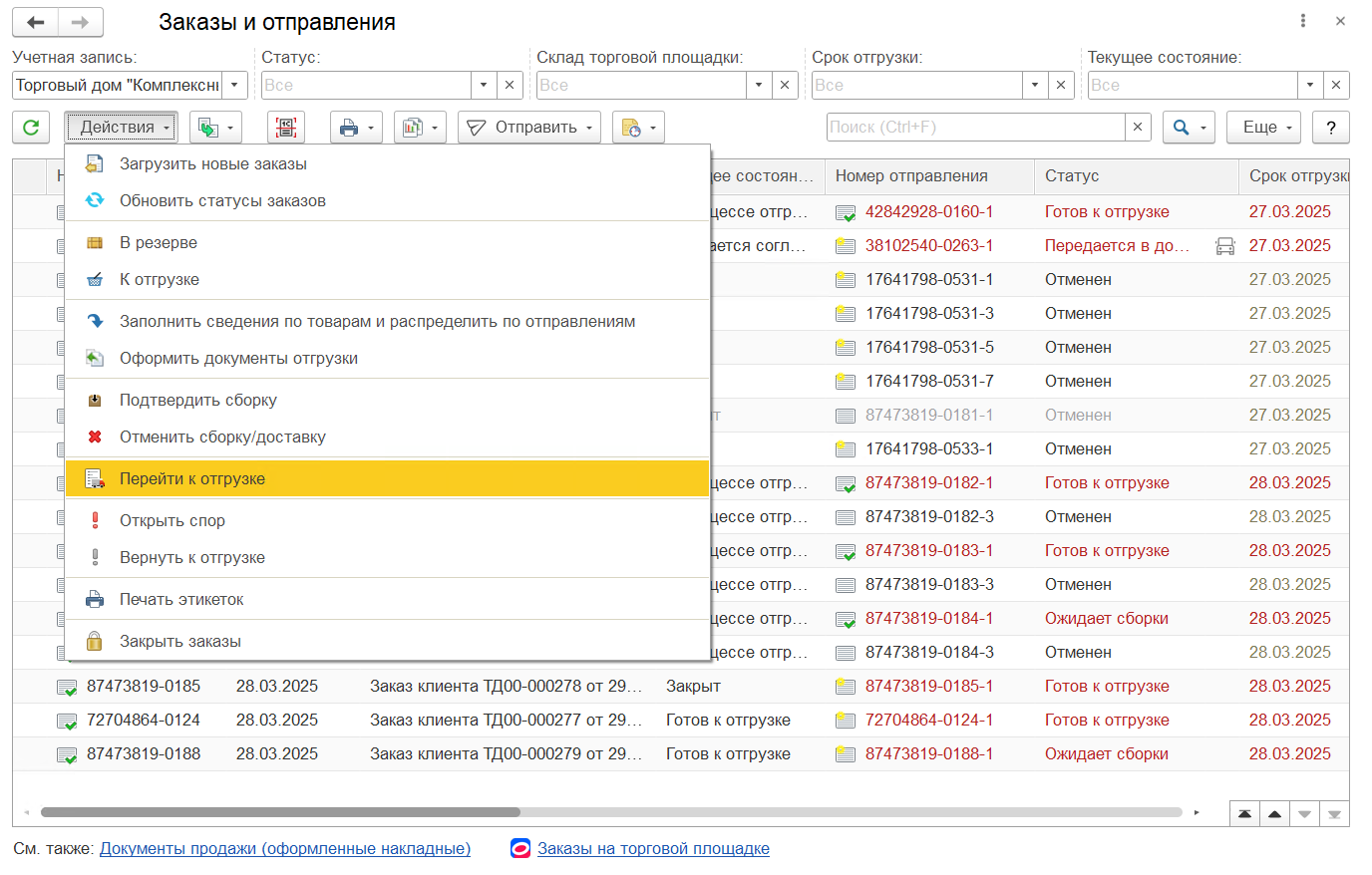This screenshot has height=875, width=1372.
Task: Click the magnifier search button
Action: [x=1190, y=128]
